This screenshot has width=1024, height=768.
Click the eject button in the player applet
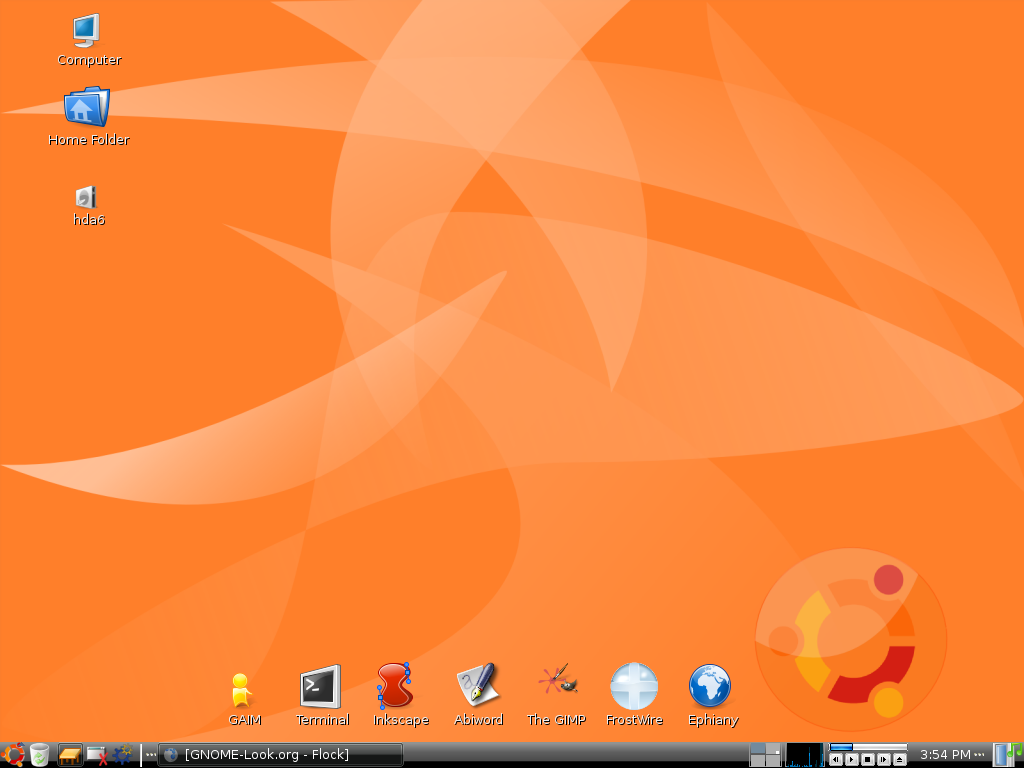click(x=900, y=760)
